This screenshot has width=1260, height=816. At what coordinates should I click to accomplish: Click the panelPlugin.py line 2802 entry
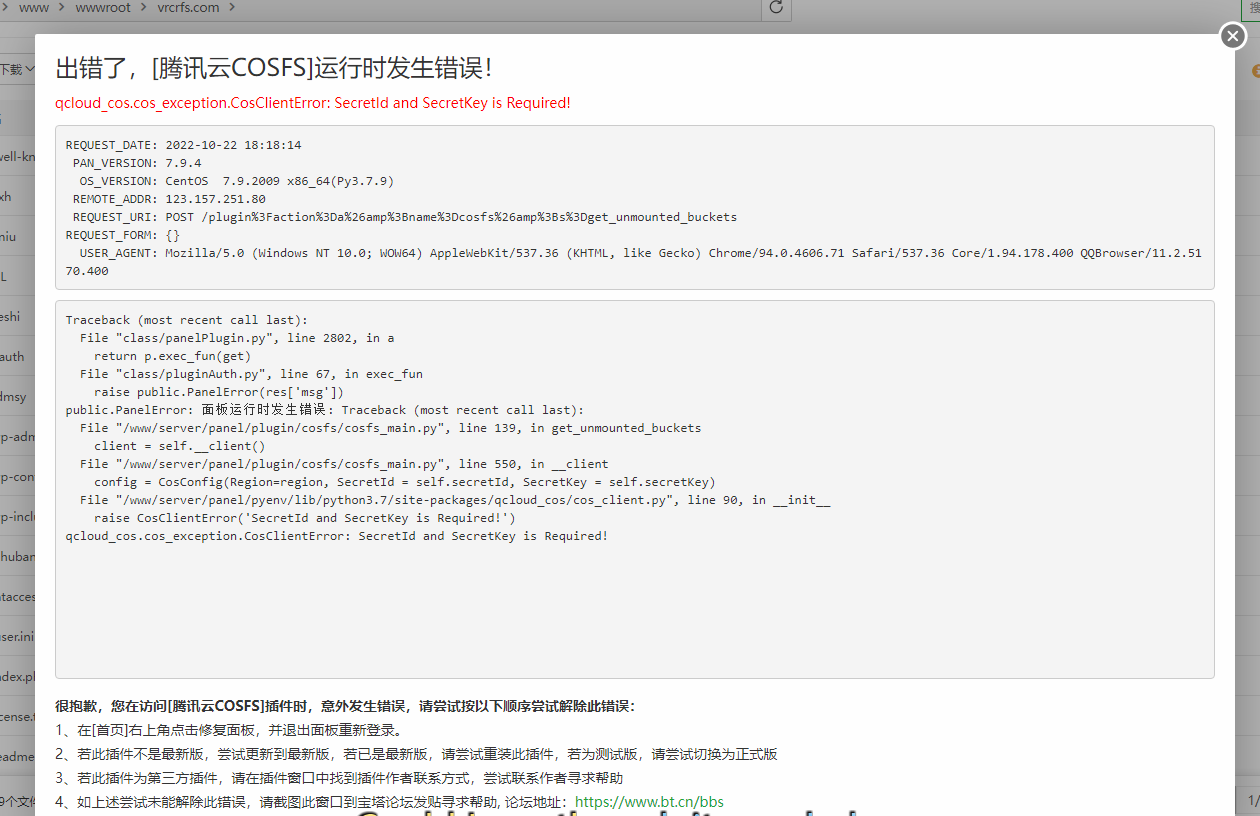237,338
